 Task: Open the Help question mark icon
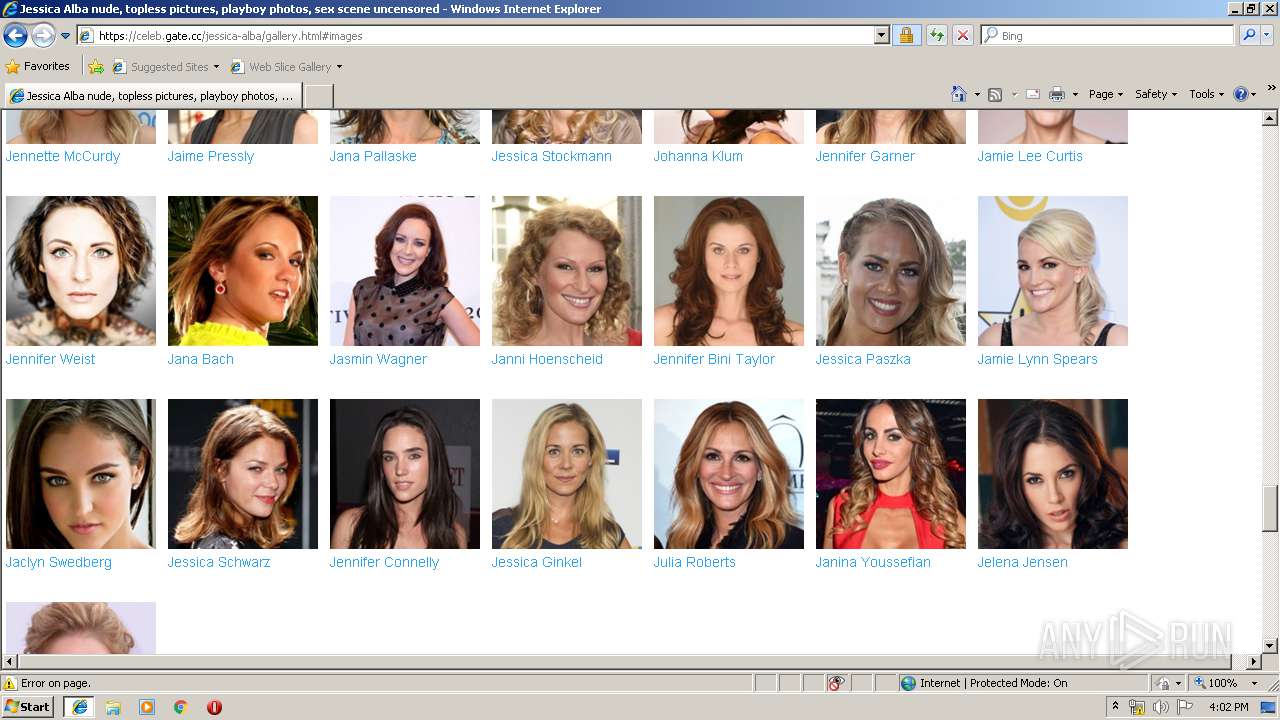tap(1240, 94)
